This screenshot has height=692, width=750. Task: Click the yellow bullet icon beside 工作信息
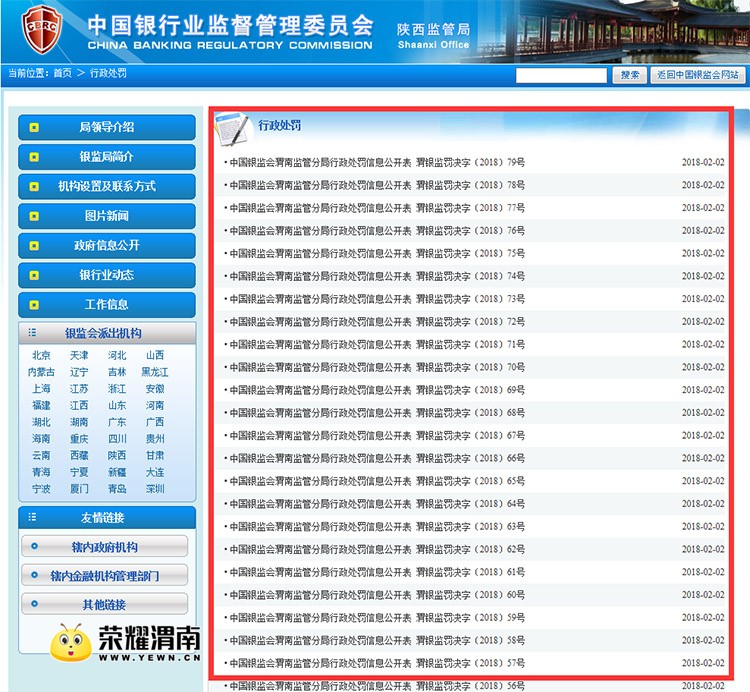click(x=34, y=305)
